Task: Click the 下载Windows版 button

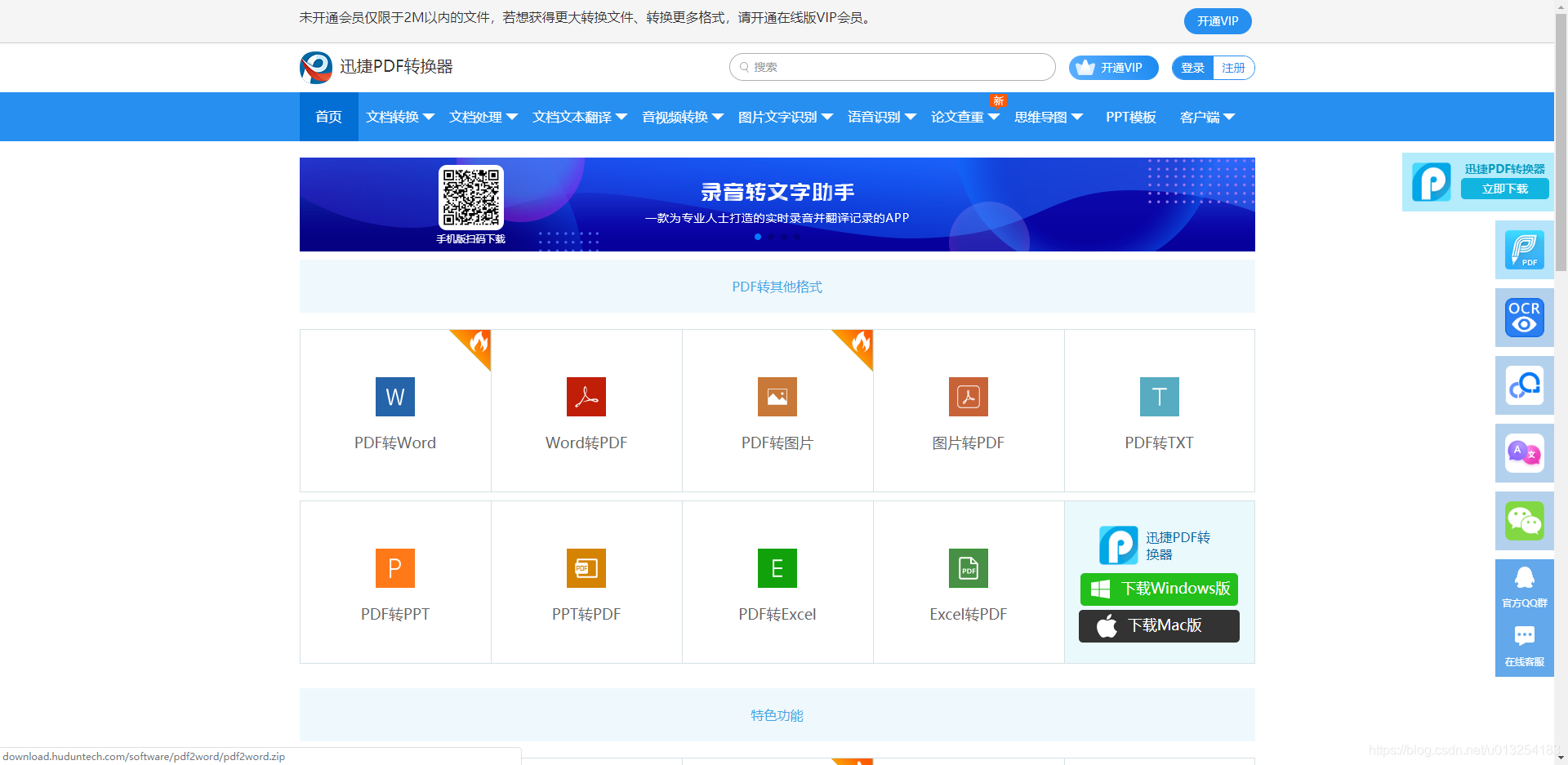Action: pos(1159,589)
